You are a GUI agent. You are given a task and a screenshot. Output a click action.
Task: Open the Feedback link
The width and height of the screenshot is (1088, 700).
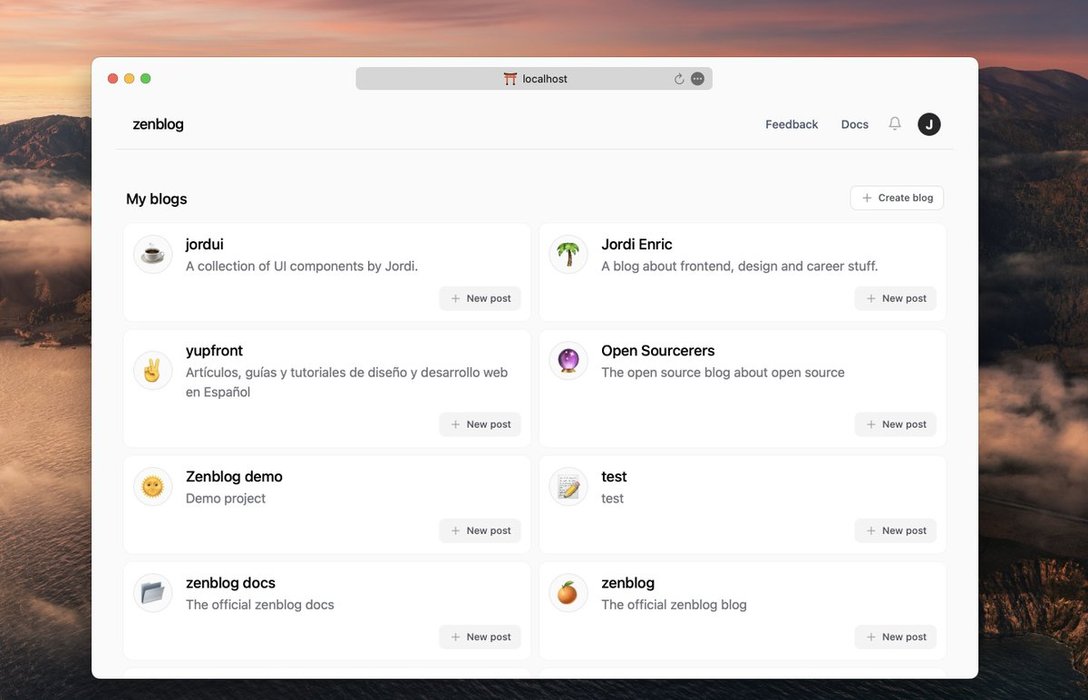[x=791, y=124]
